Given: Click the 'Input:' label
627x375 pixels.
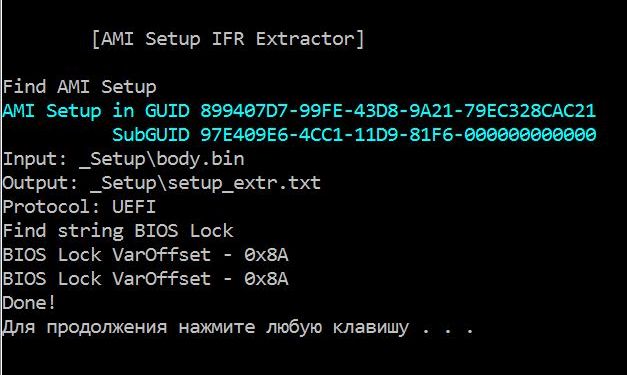Looking at the screenshot, I should point(35,159).
